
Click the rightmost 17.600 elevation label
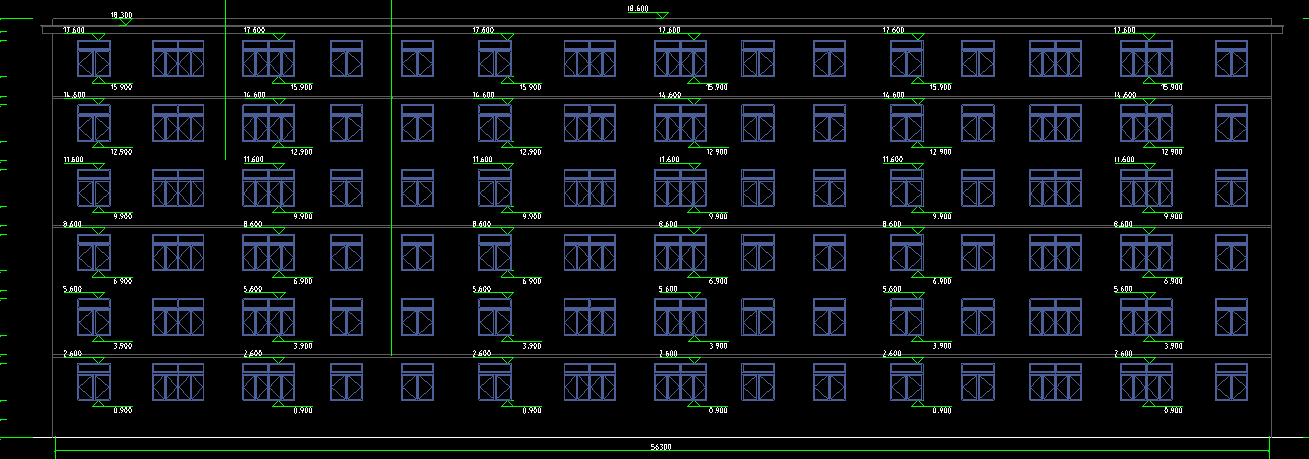[1124, 31]
